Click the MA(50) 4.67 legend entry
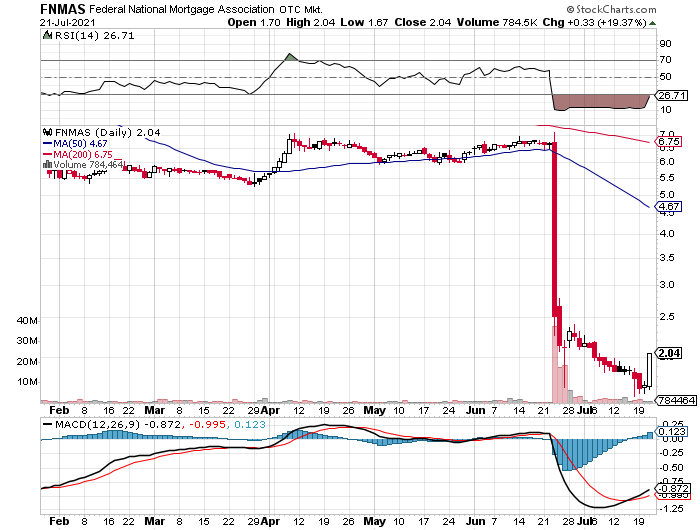The width and height of the screenshot is (700, 530). (75, 143)
